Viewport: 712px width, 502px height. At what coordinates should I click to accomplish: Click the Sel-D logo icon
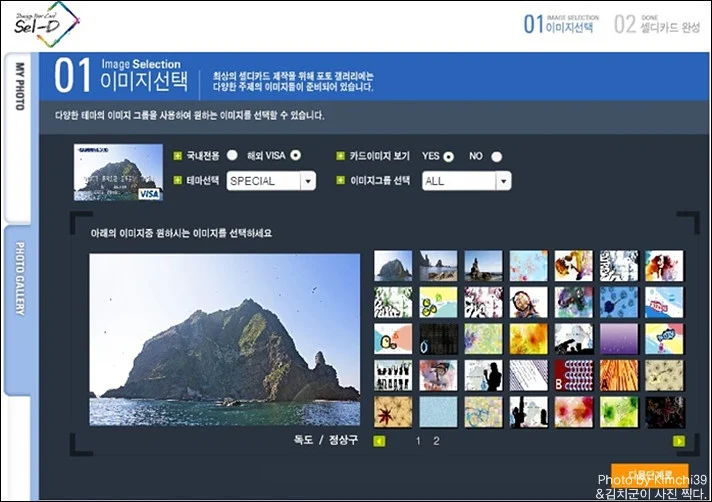[46, 25]
